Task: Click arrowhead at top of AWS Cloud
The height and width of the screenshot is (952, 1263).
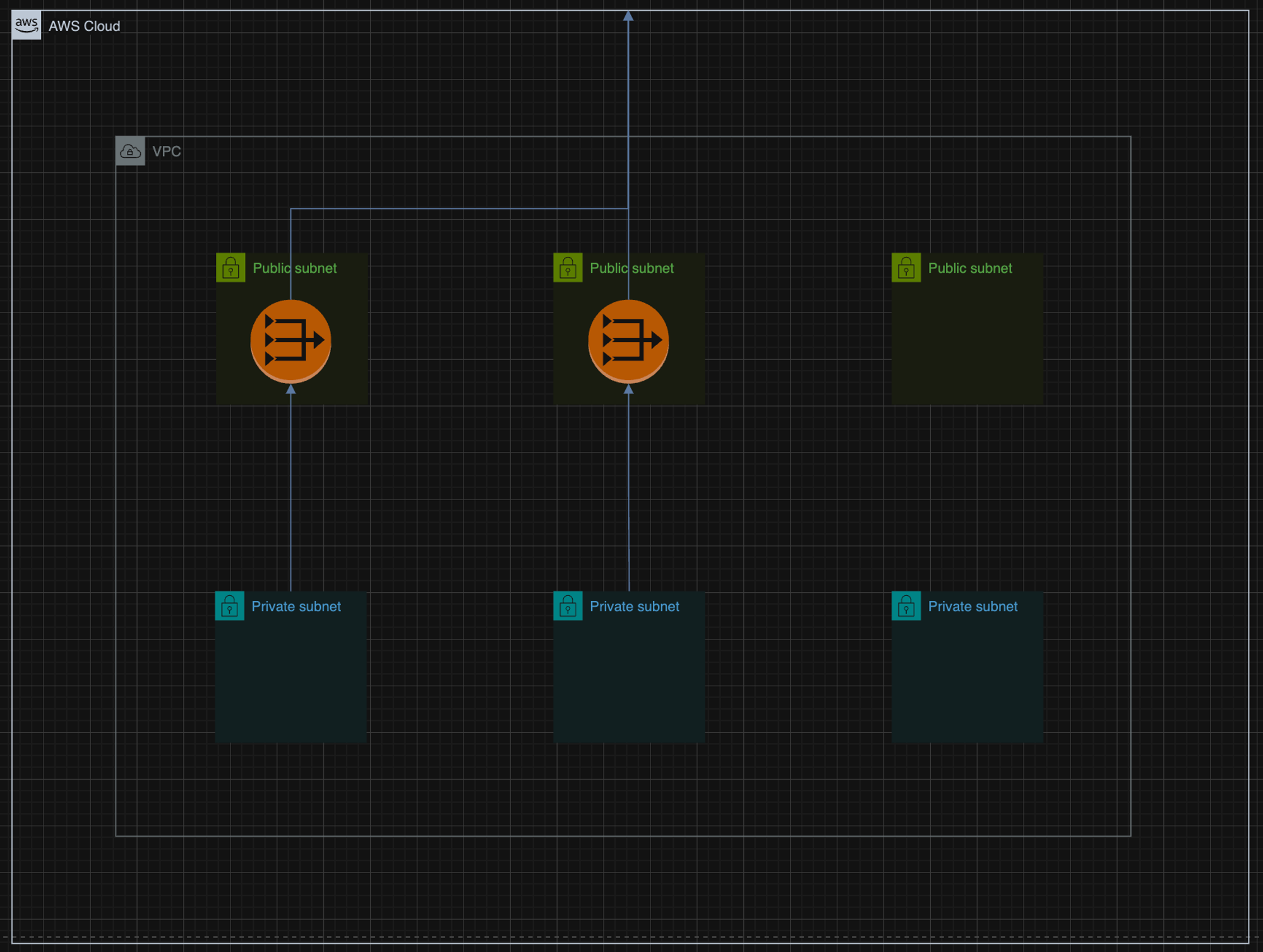Action: pos(628,16)
